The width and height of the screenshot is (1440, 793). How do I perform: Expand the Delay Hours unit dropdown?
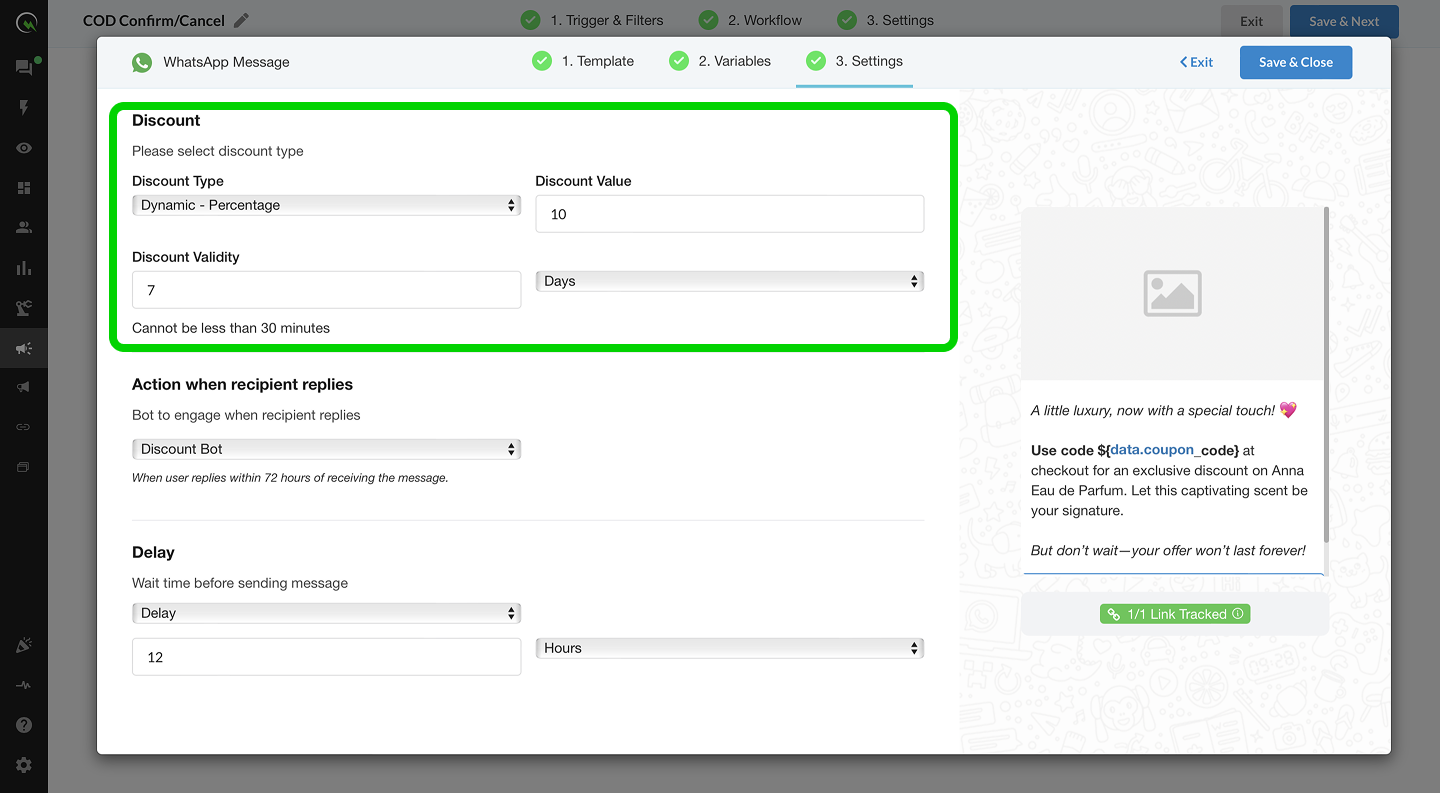tap(729, 648)
